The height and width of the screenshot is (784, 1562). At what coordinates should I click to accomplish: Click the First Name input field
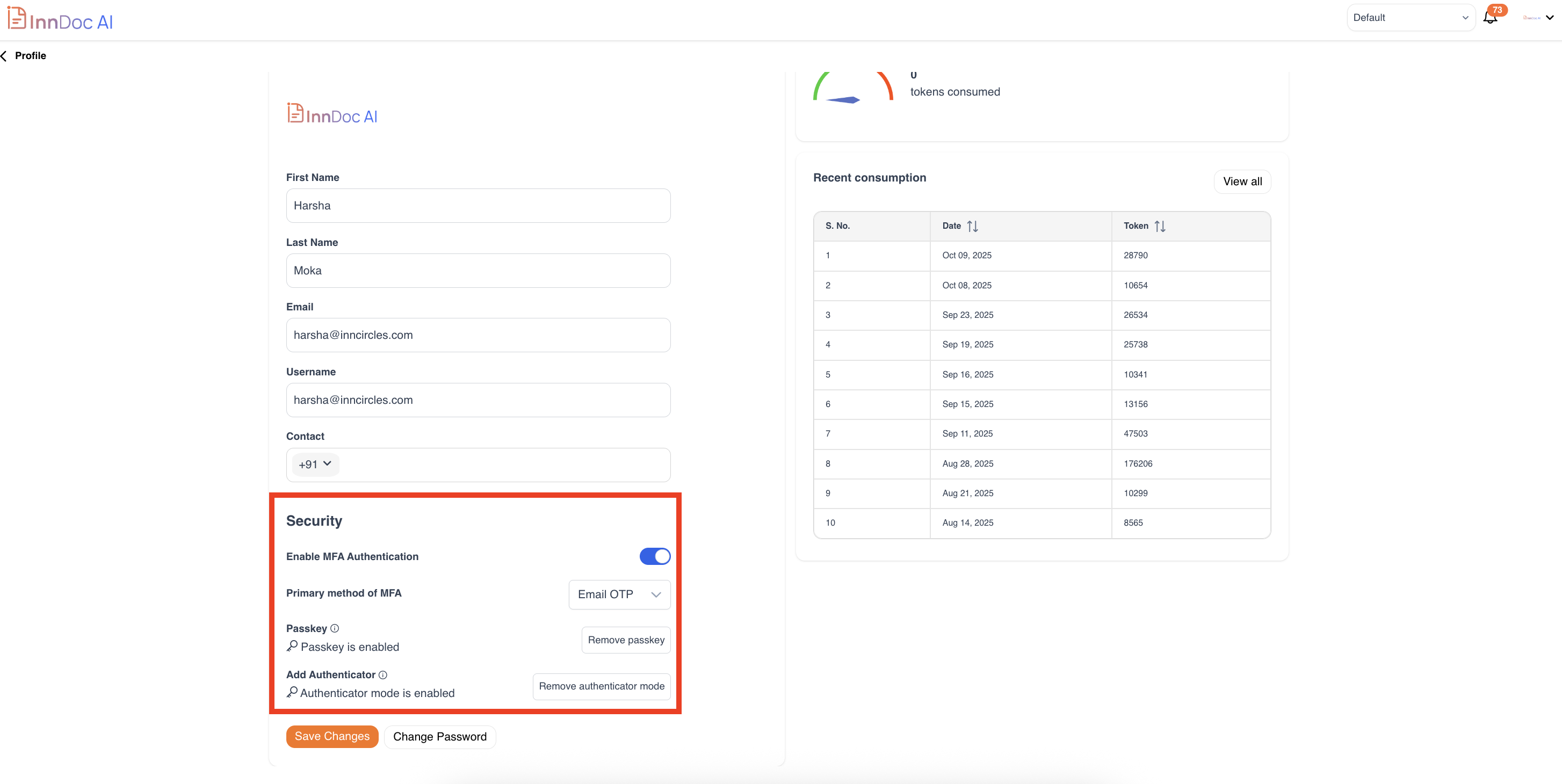pos(478,206)
